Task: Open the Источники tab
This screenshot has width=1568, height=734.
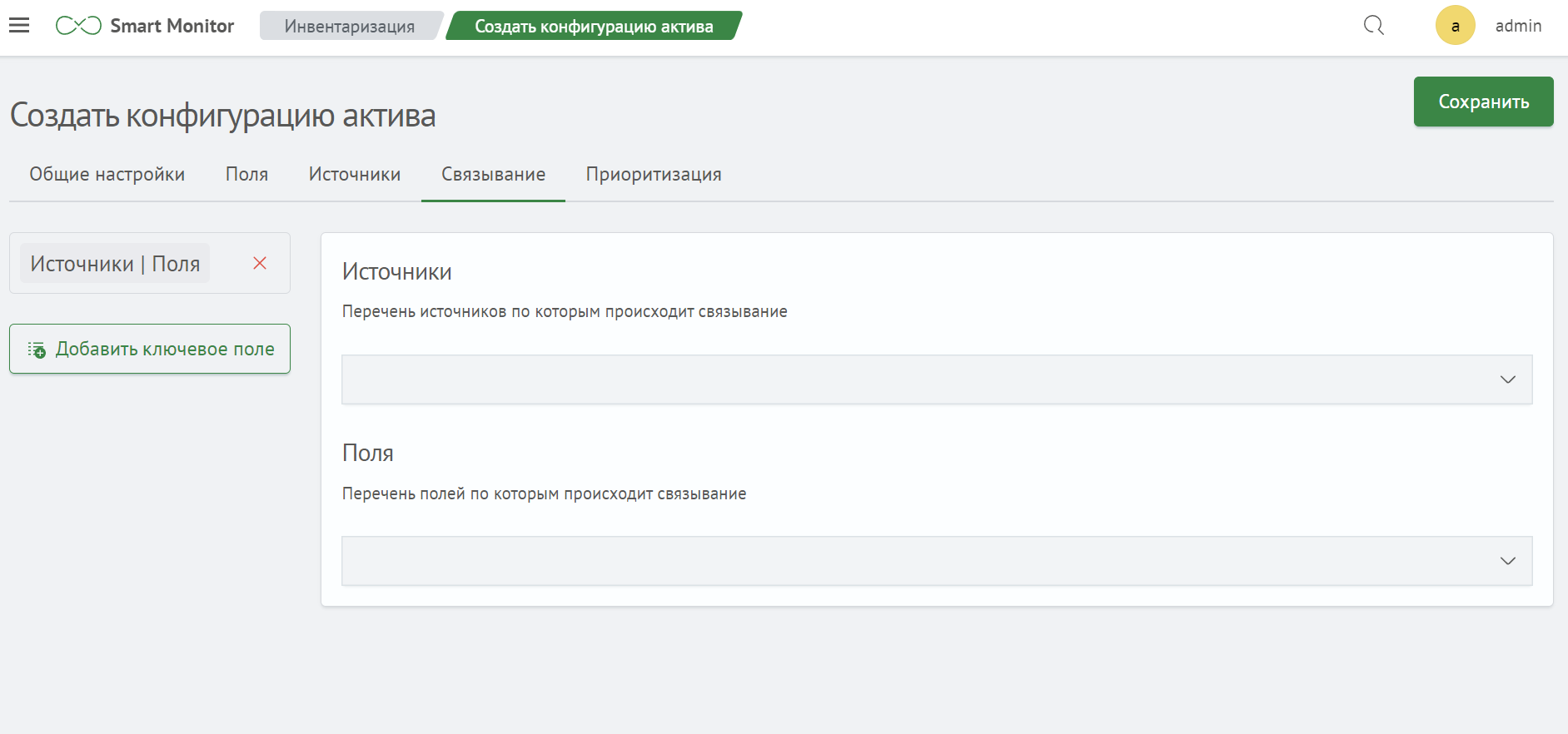Action: (355, 174)
